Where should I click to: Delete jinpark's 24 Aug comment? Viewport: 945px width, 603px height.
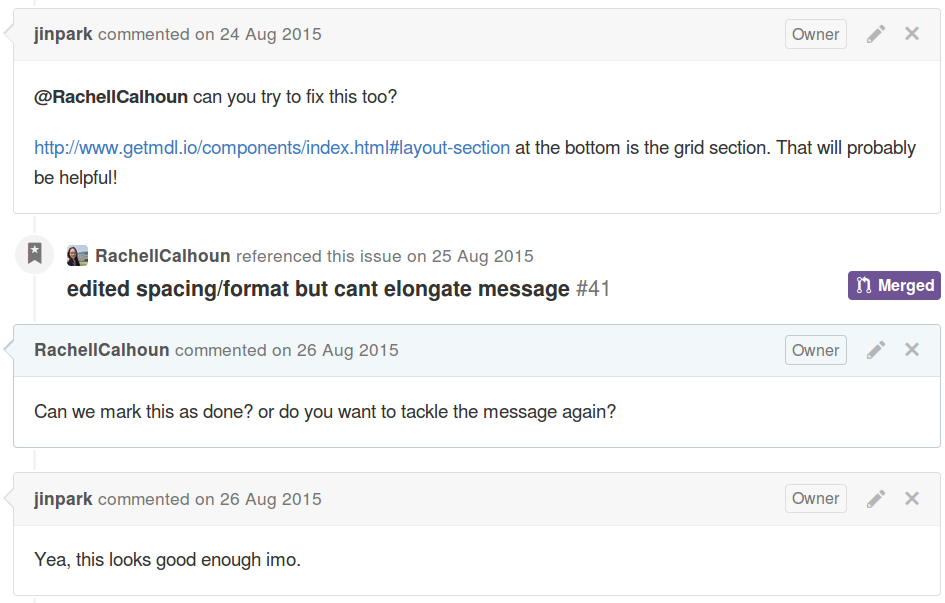pyautogui.click(x=912, y=34)
